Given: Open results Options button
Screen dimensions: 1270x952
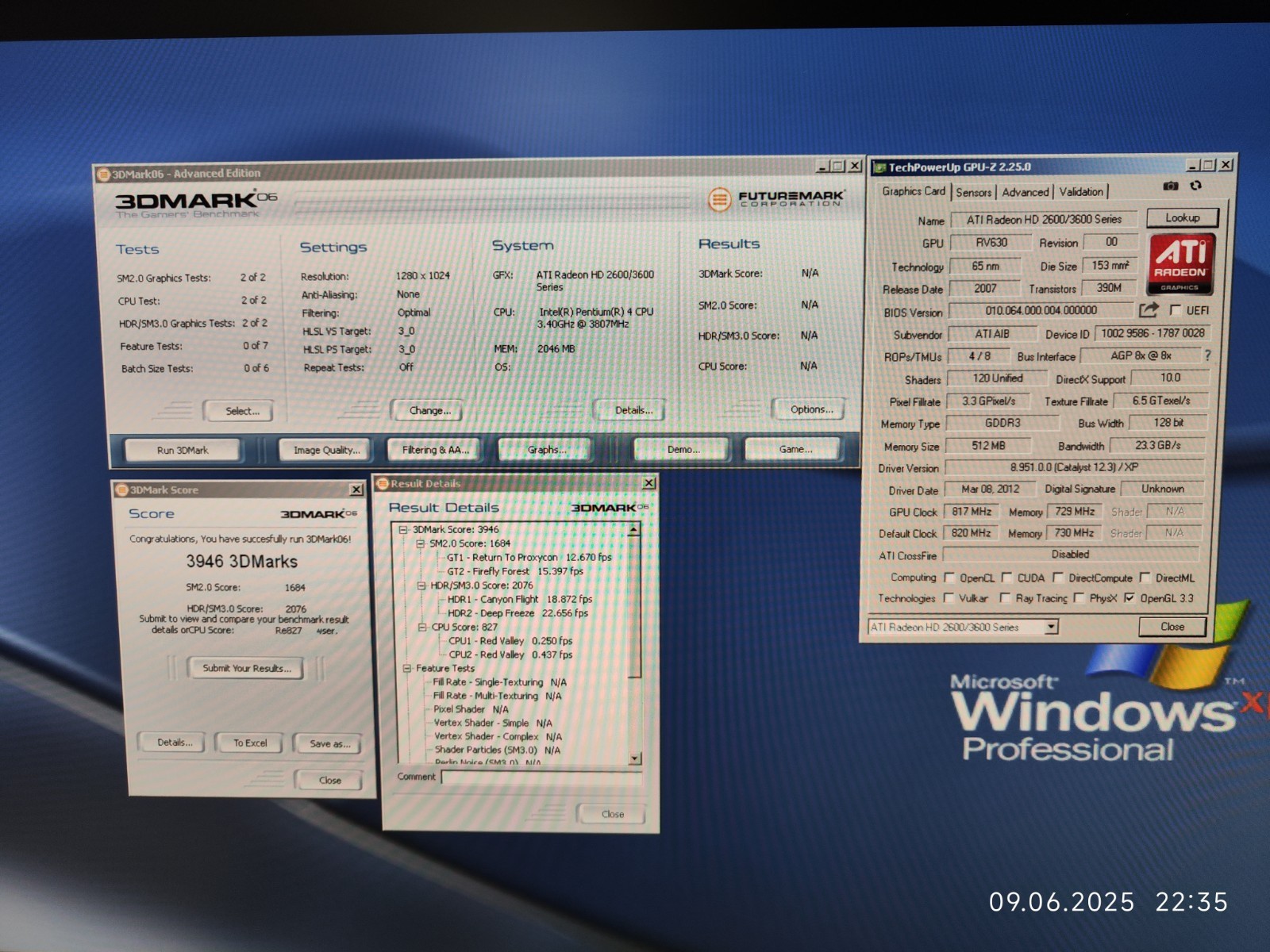Looking at the screenshot, I should [x=811, y=409].
